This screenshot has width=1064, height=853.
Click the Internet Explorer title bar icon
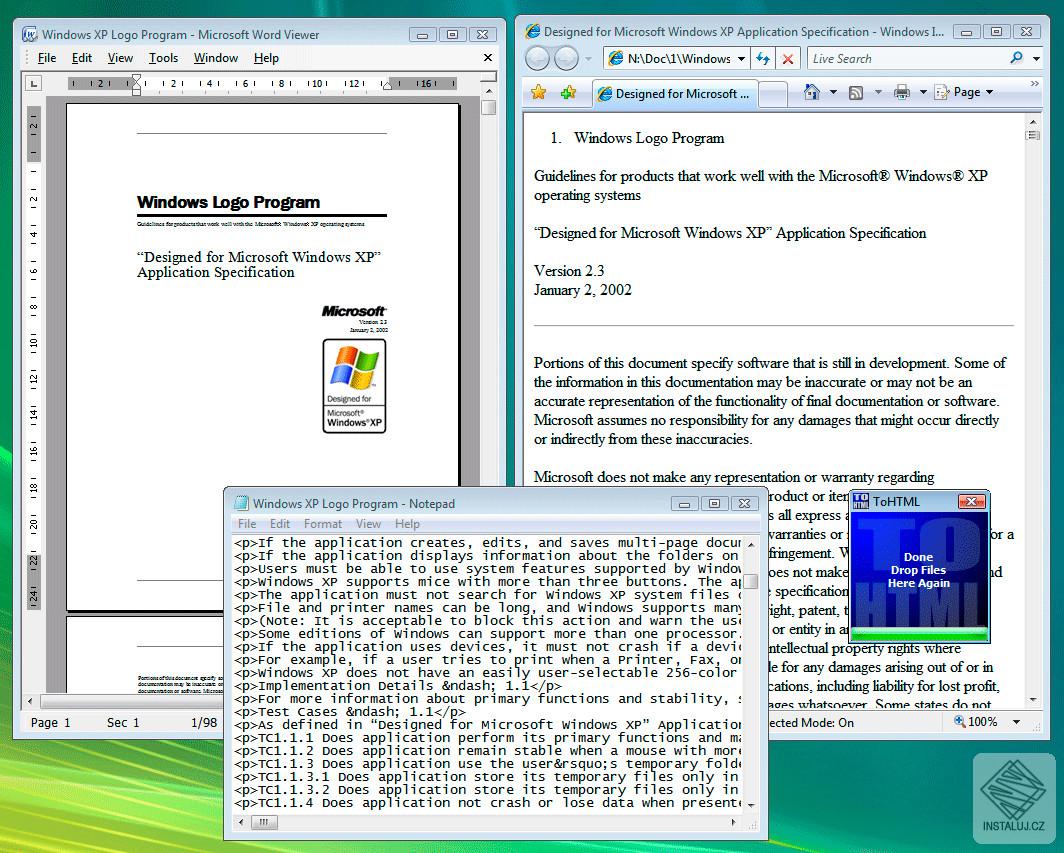[x=533, y=31]
